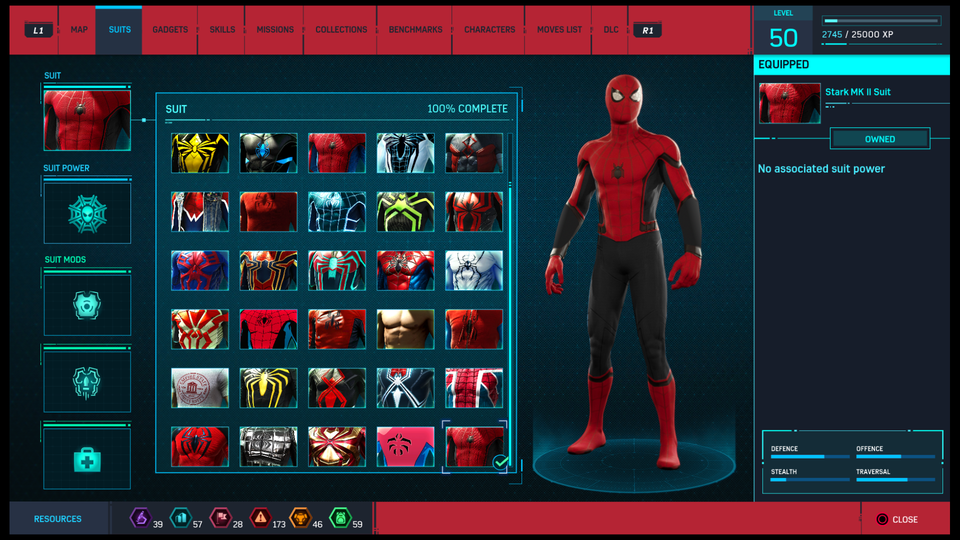Open the Suit Power spider emblem slot
This screenshot has width=960, height=540.
pyautogui.click(x=87, y=213)
